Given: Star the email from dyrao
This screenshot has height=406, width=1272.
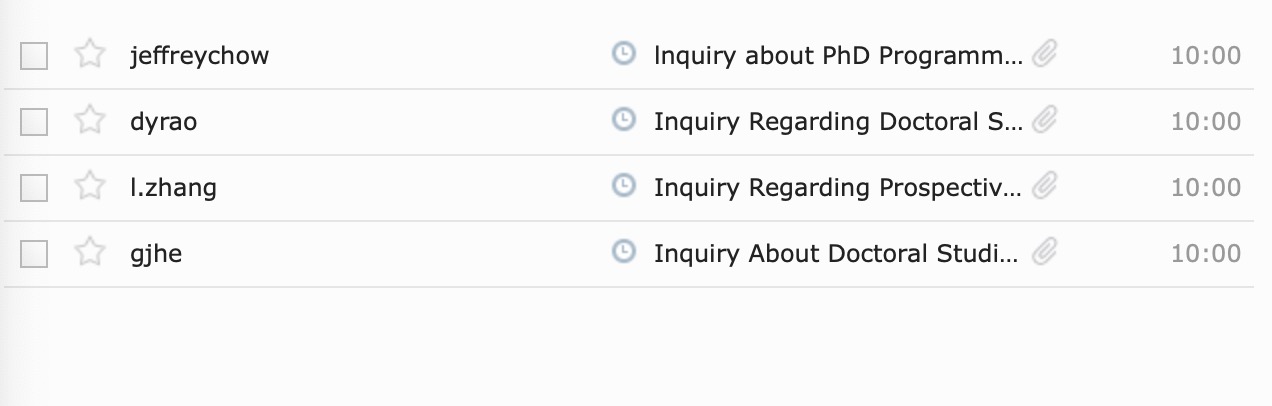Looking at the screenshot, I should click(90, 121).
